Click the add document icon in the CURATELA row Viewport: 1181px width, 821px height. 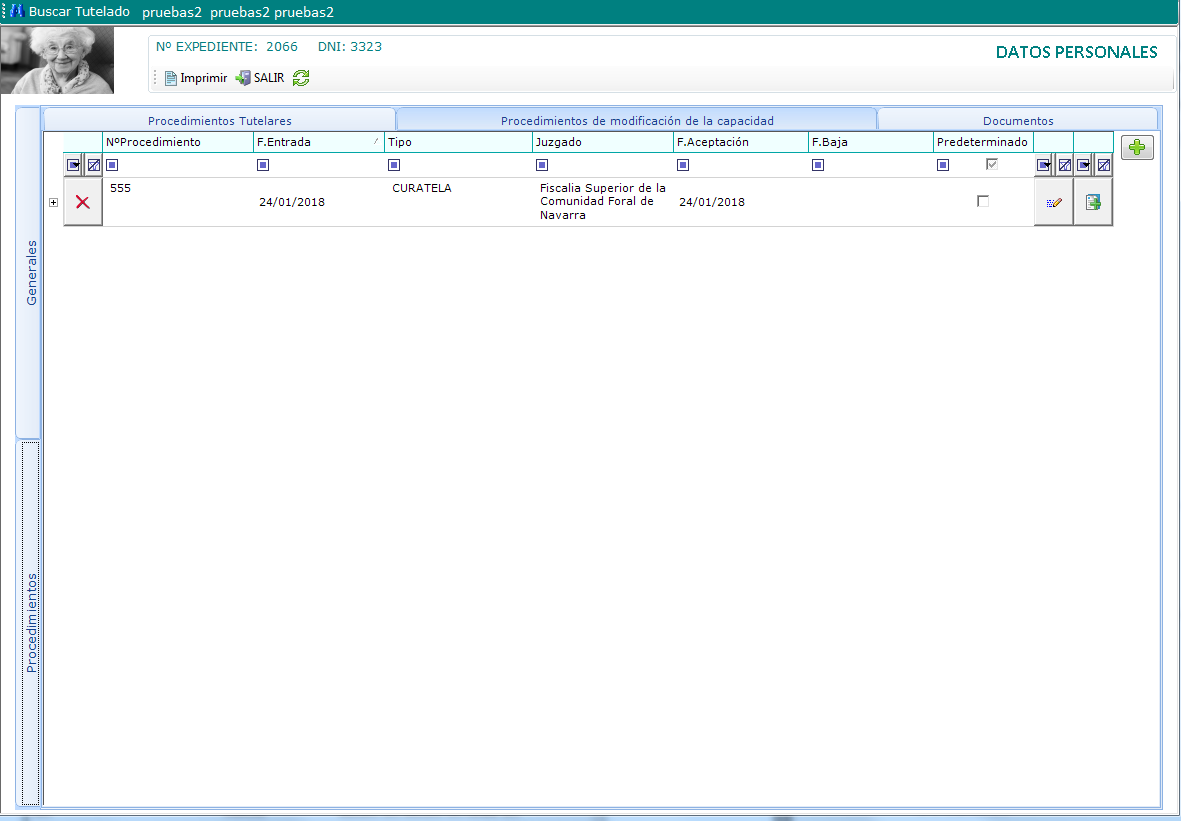[x=1093, y=202]
